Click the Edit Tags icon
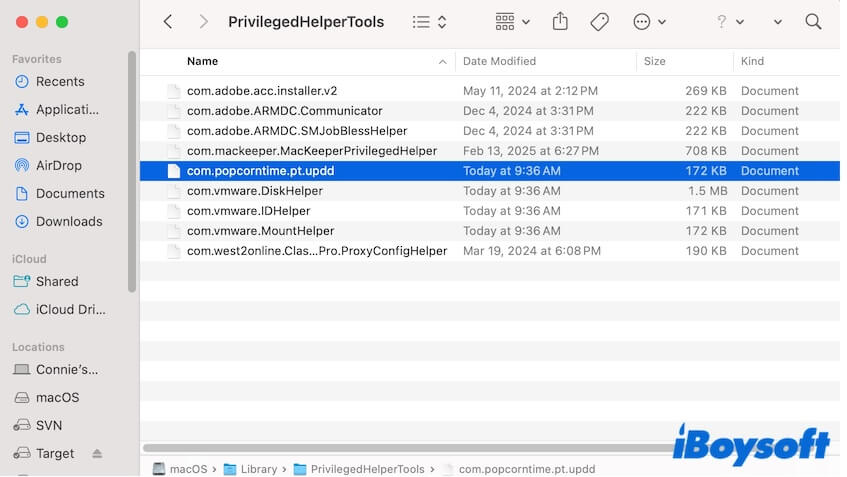 tap(599, 22)
